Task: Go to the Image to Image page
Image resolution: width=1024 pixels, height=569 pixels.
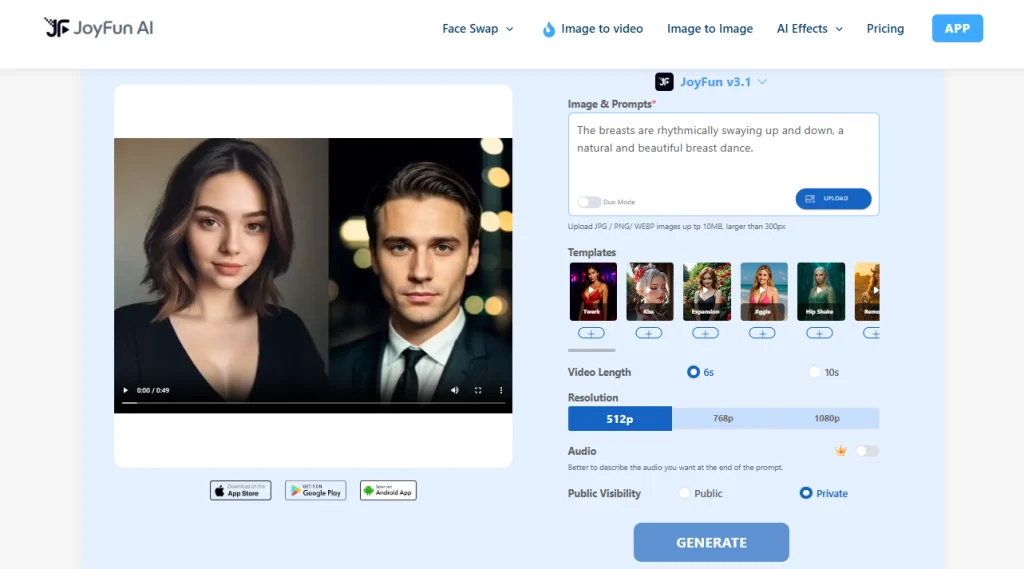Action: [710, 29]
